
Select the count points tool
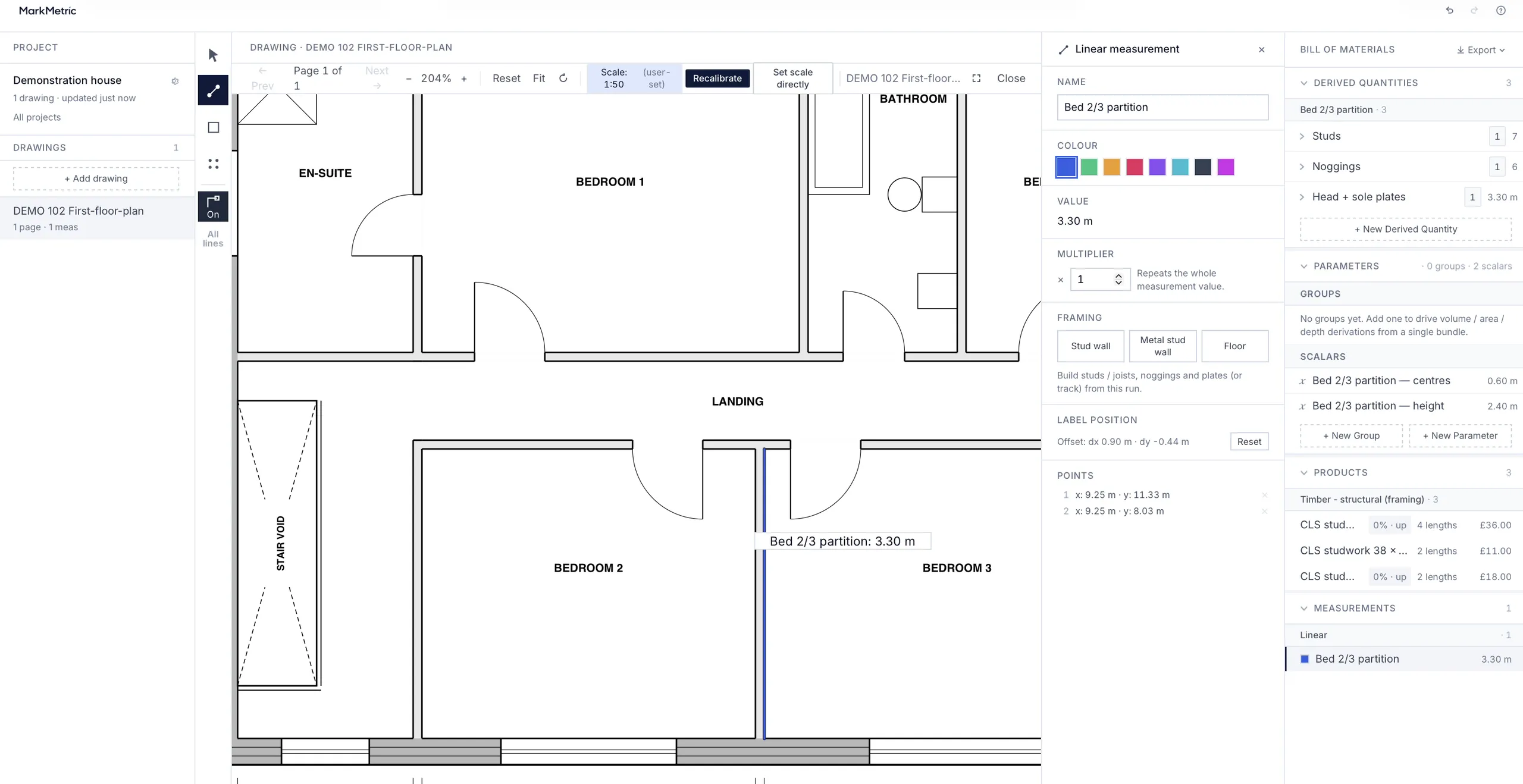tap(213, 164)
